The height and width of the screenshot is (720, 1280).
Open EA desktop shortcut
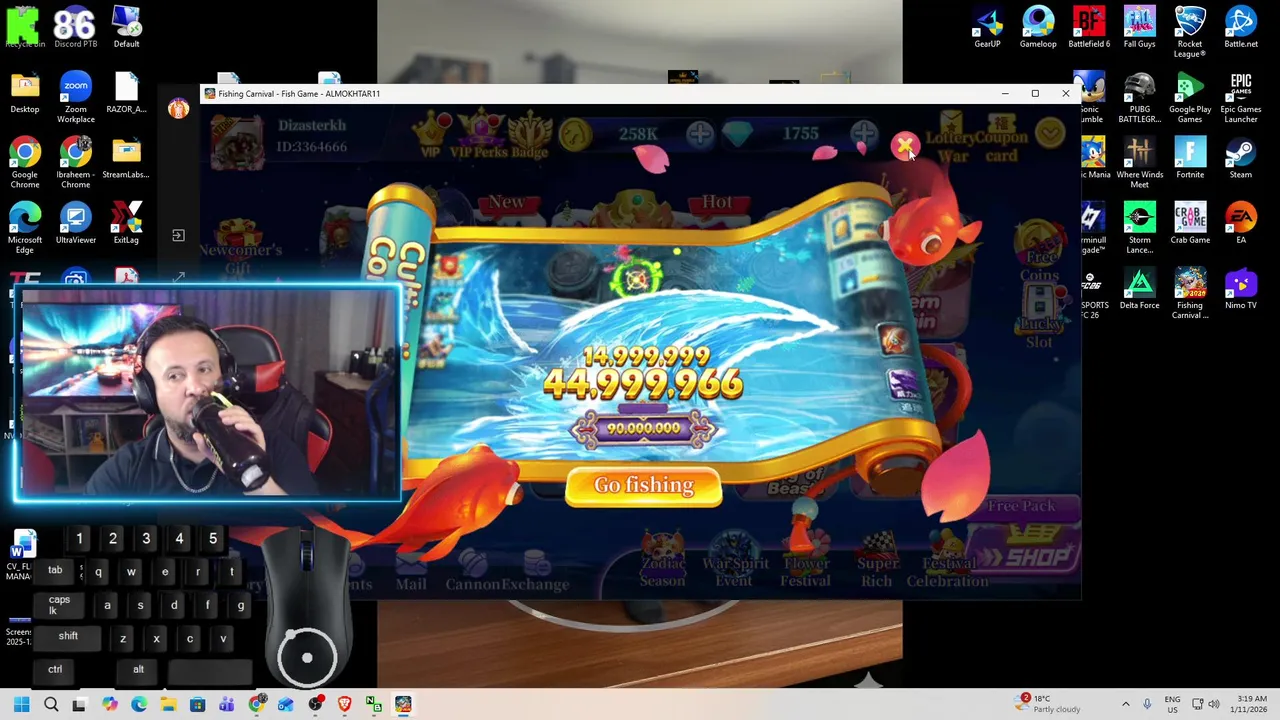click(1241, 223)
